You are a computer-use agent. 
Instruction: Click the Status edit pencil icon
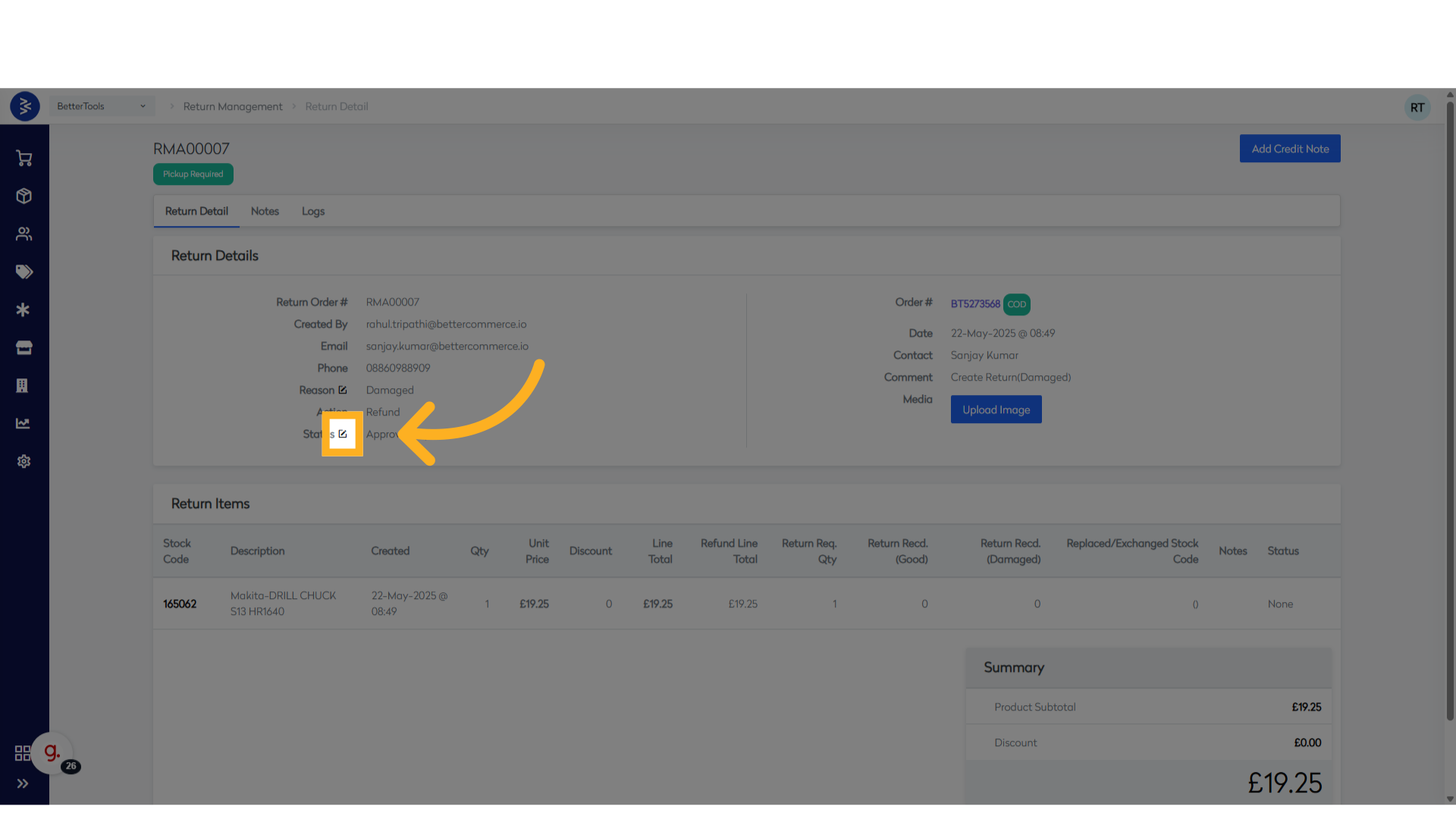[343, 434]
